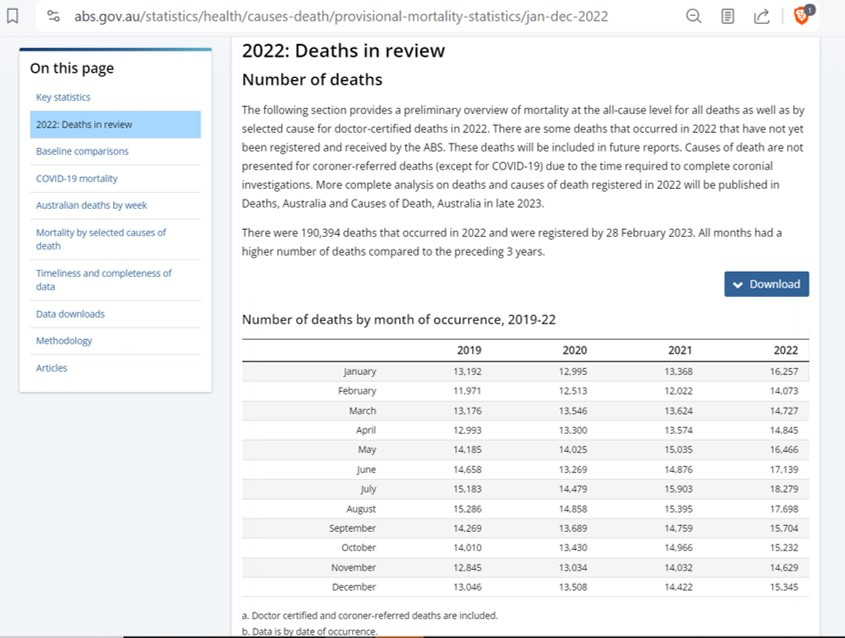Click the value 13,574 for April 2021

tap(678, 430)
